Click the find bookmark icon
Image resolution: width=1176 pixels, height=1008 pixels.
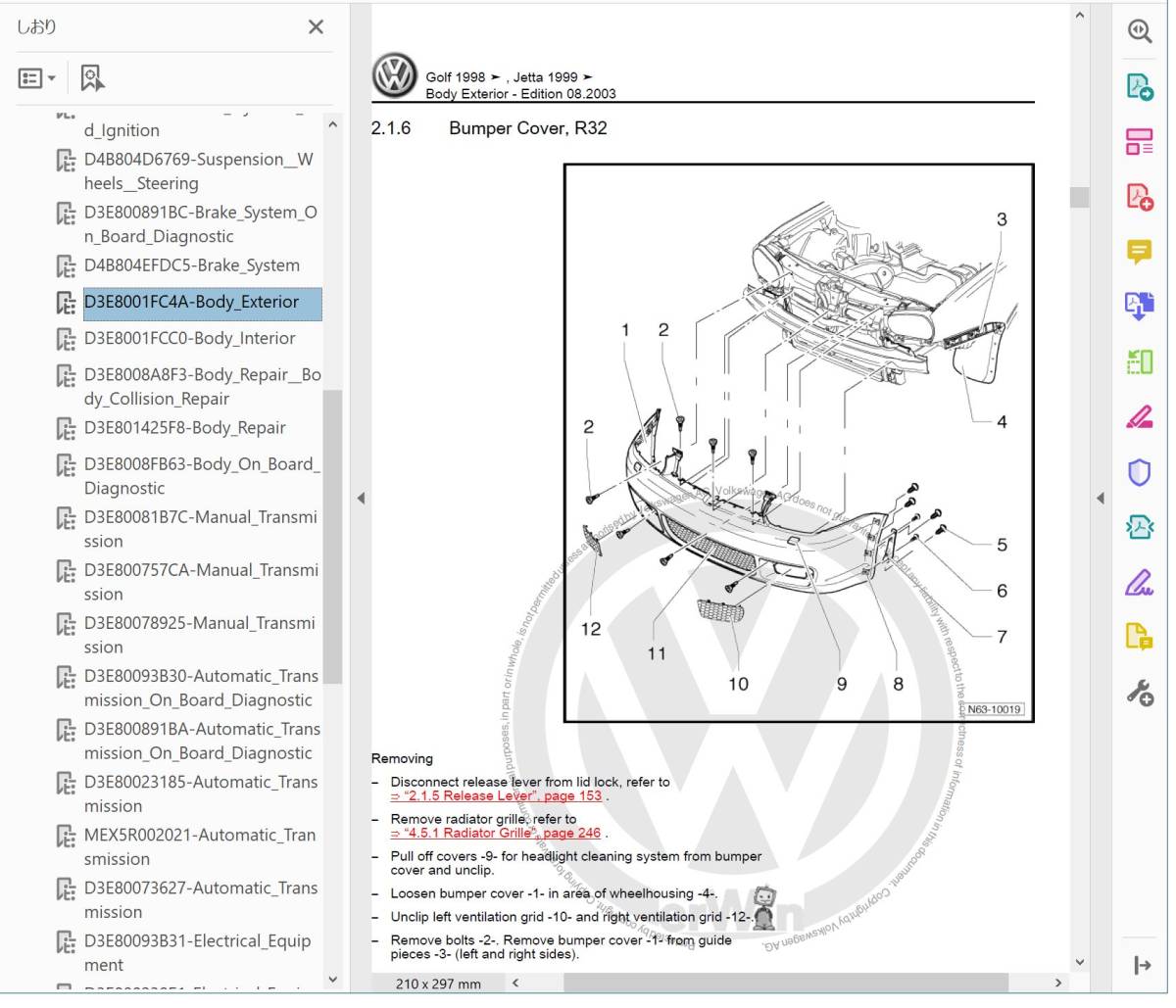point(92,78)
